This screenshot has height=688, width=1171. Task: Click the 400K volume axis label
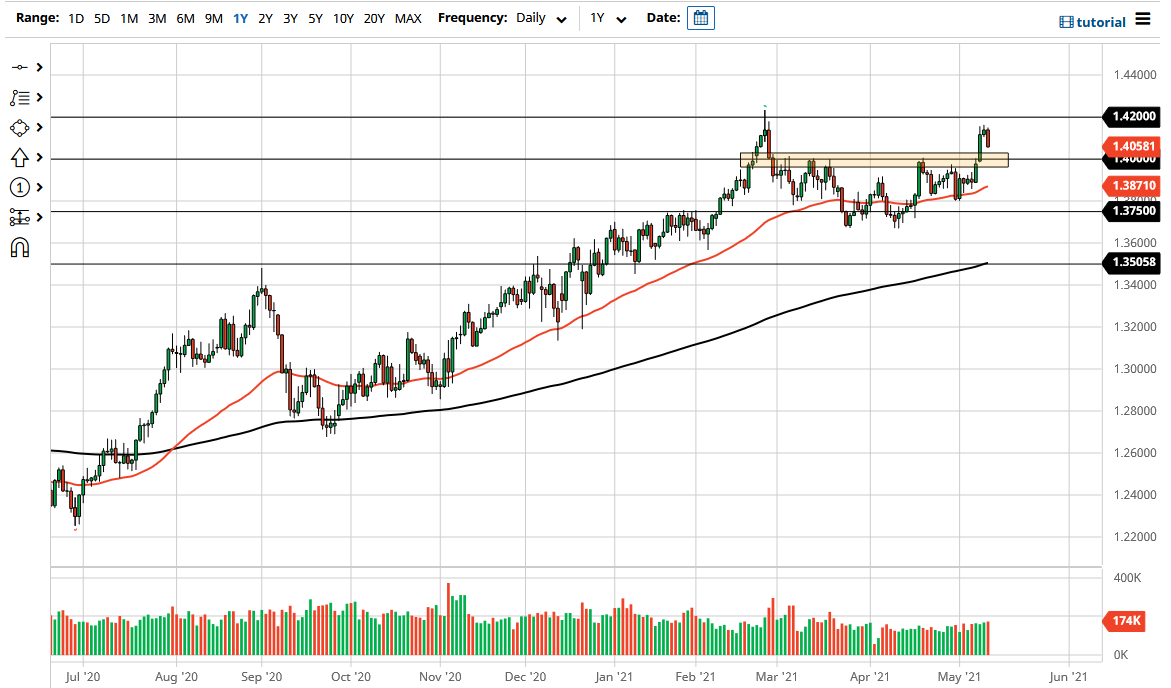point(1127,578)
